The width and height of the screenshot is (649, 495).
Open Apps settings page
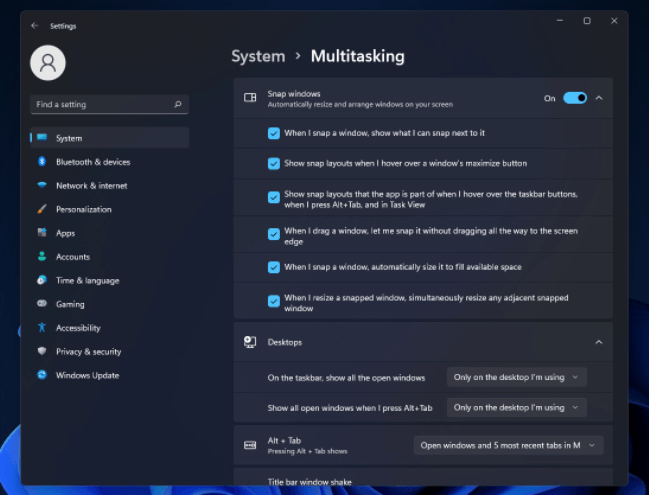coord(110,233)
